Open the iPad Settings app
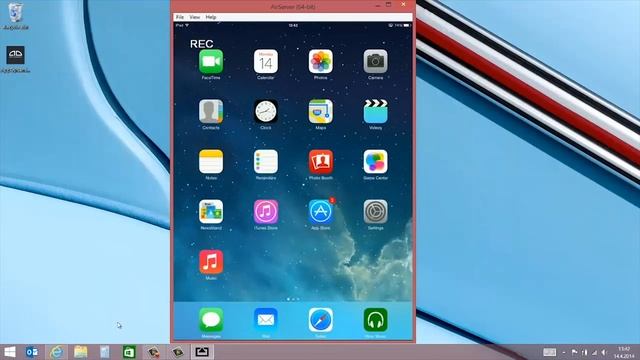Viewport: 640px width, 360px height. click(x=376, y=212)
